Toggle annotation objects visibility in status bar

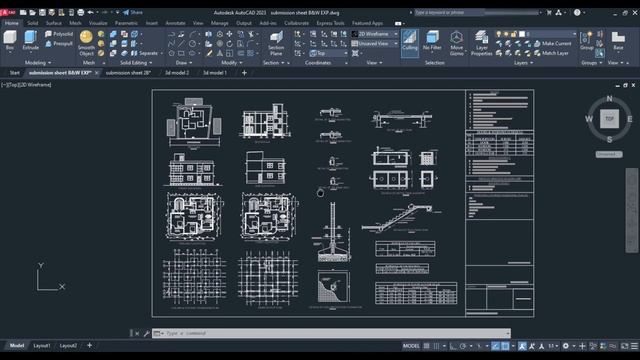pos(522,346)
